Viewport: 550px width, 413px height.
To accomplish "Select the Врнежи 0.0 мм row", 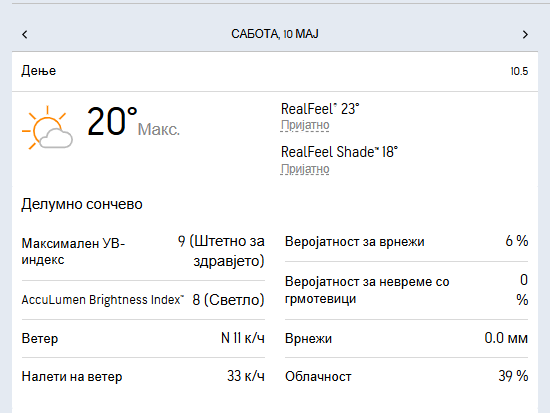I will (x=407, y=339).
